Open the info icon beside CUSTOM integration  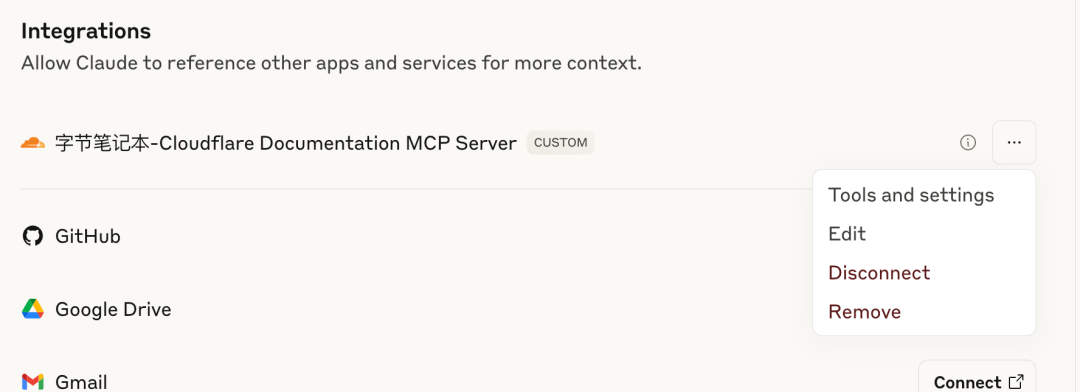pos(968,143)
